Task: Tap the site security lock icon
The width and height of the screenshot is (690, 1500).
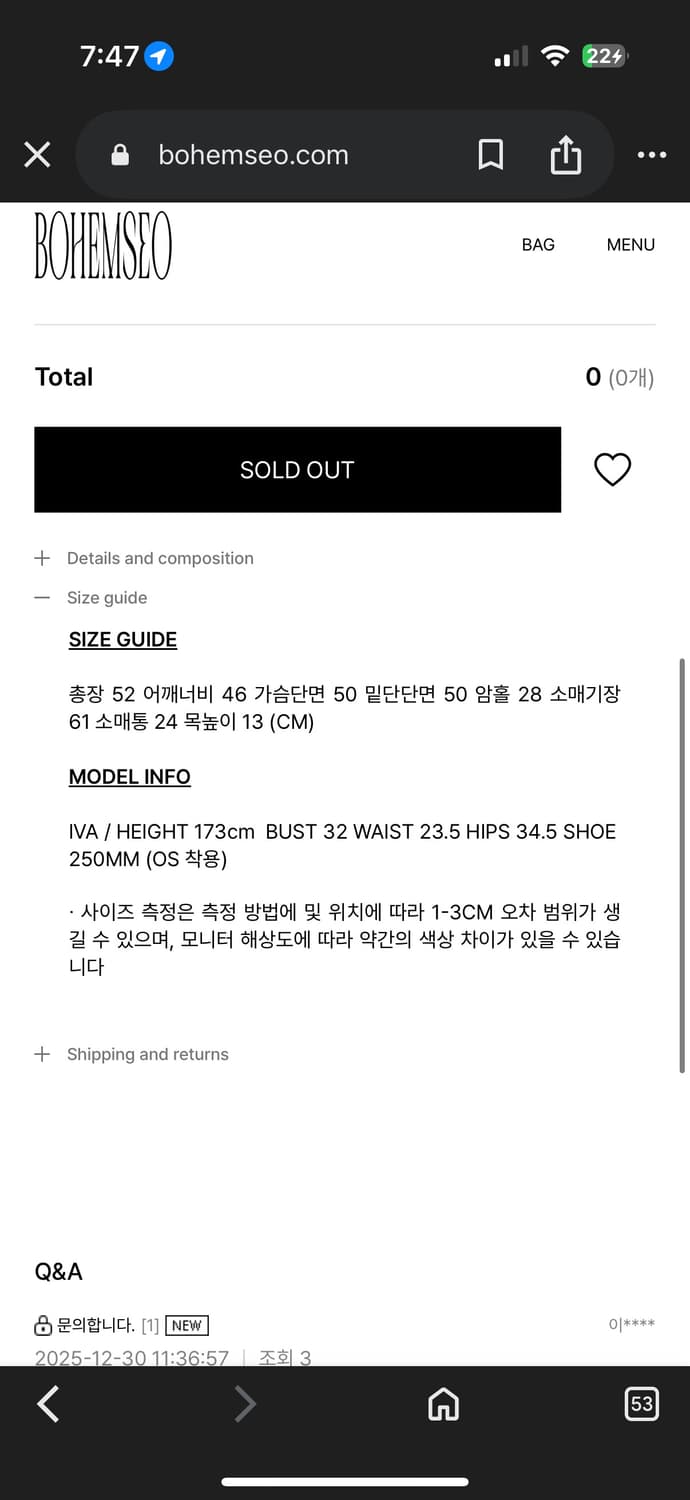Action: point(119,155)
